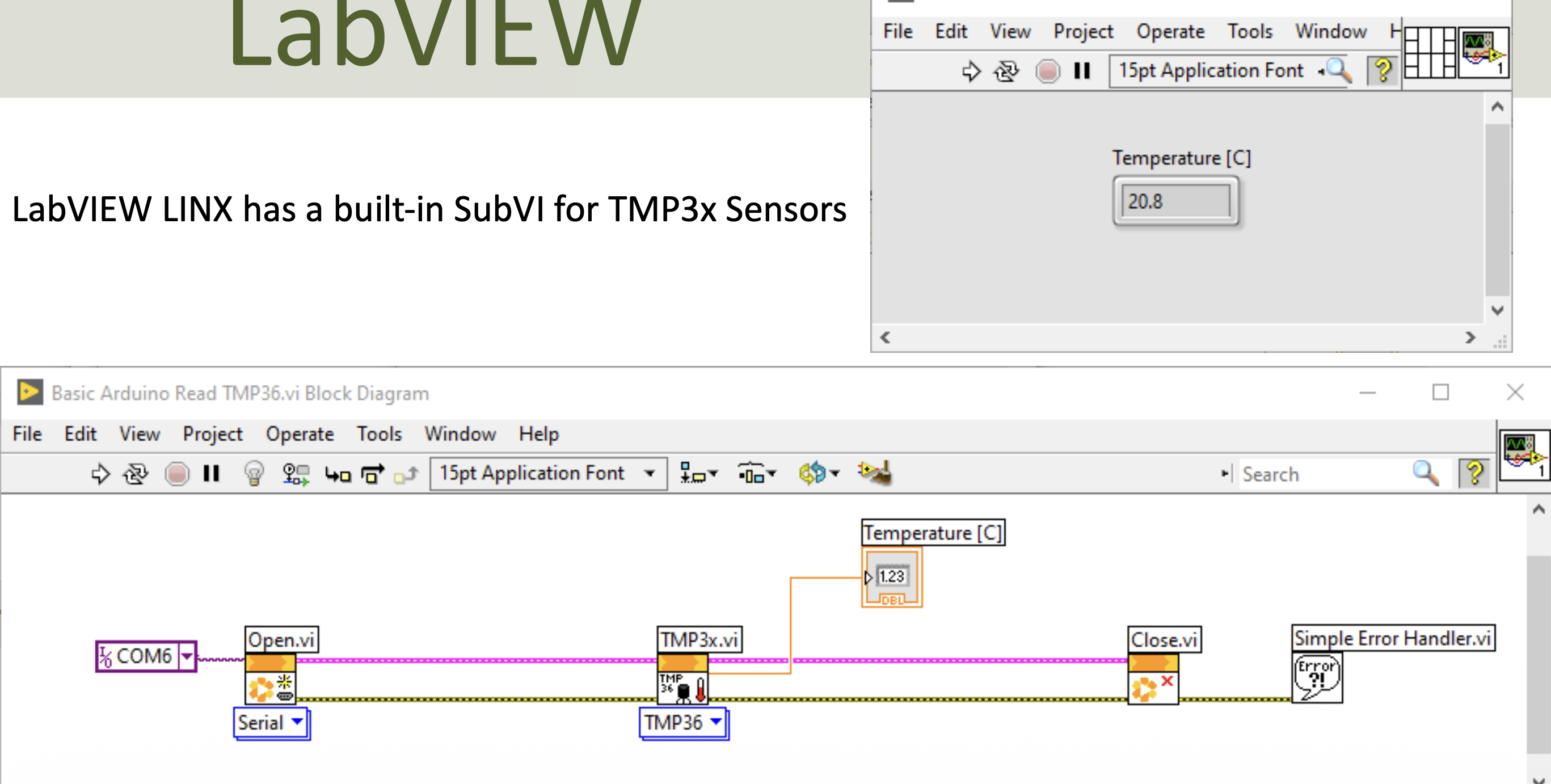Open the COM6 serial port dropdown arrow
This screenshot has width=1551, height=784.
coord(187,656)
